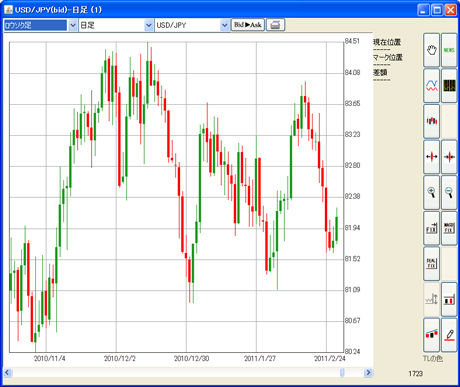Select the hand pan tool
The image size is (460, 387).
tap(432, 50)
